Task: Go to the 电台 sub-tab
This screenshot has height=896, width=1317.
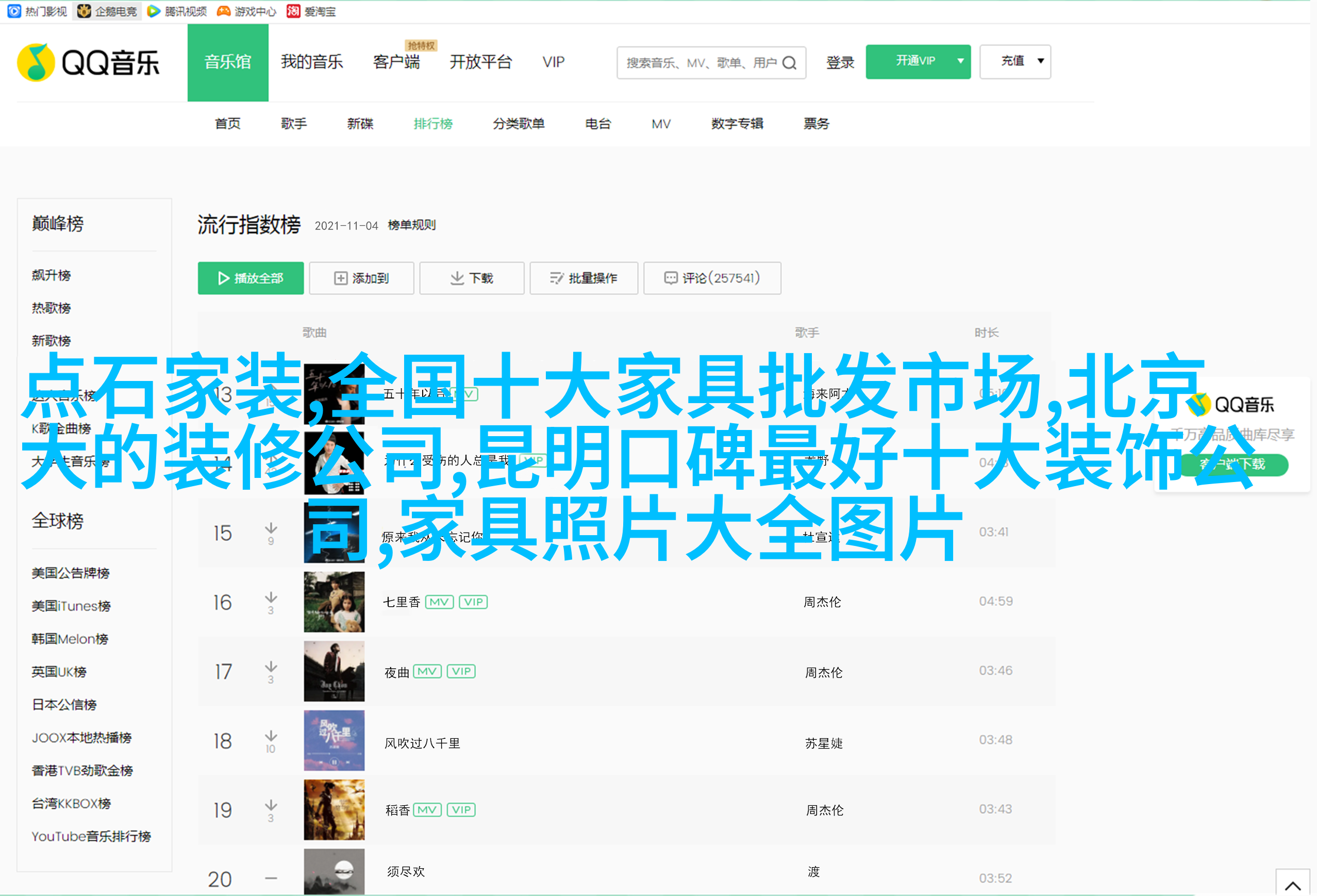Action: pos(598,124)
